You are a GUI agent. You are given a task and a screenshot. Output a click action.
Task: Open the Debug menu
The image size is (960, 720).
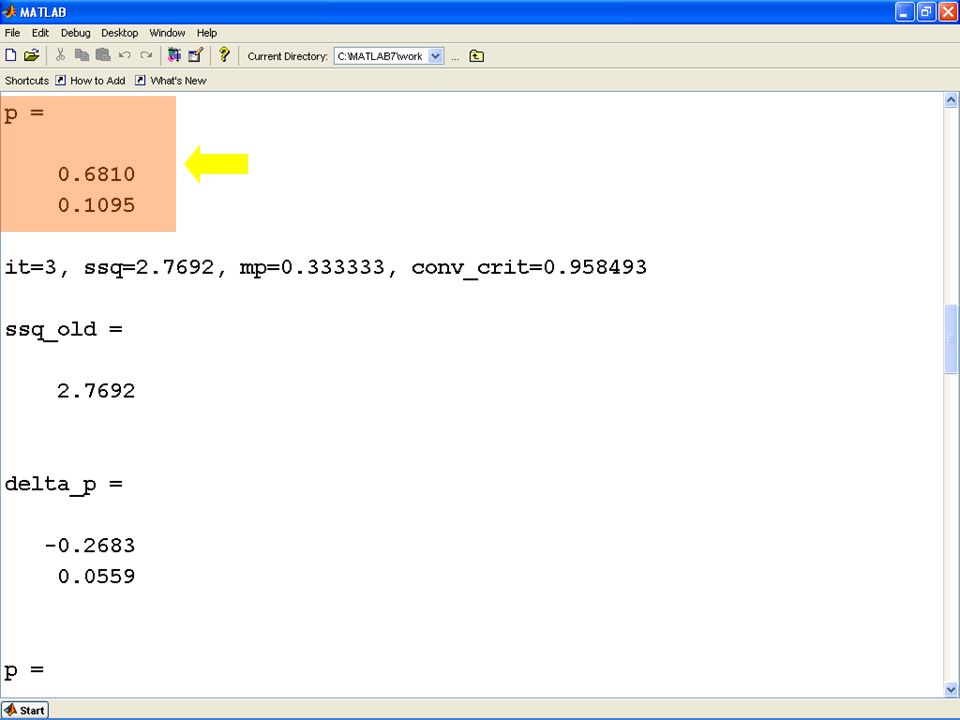(x=75, y=33)
